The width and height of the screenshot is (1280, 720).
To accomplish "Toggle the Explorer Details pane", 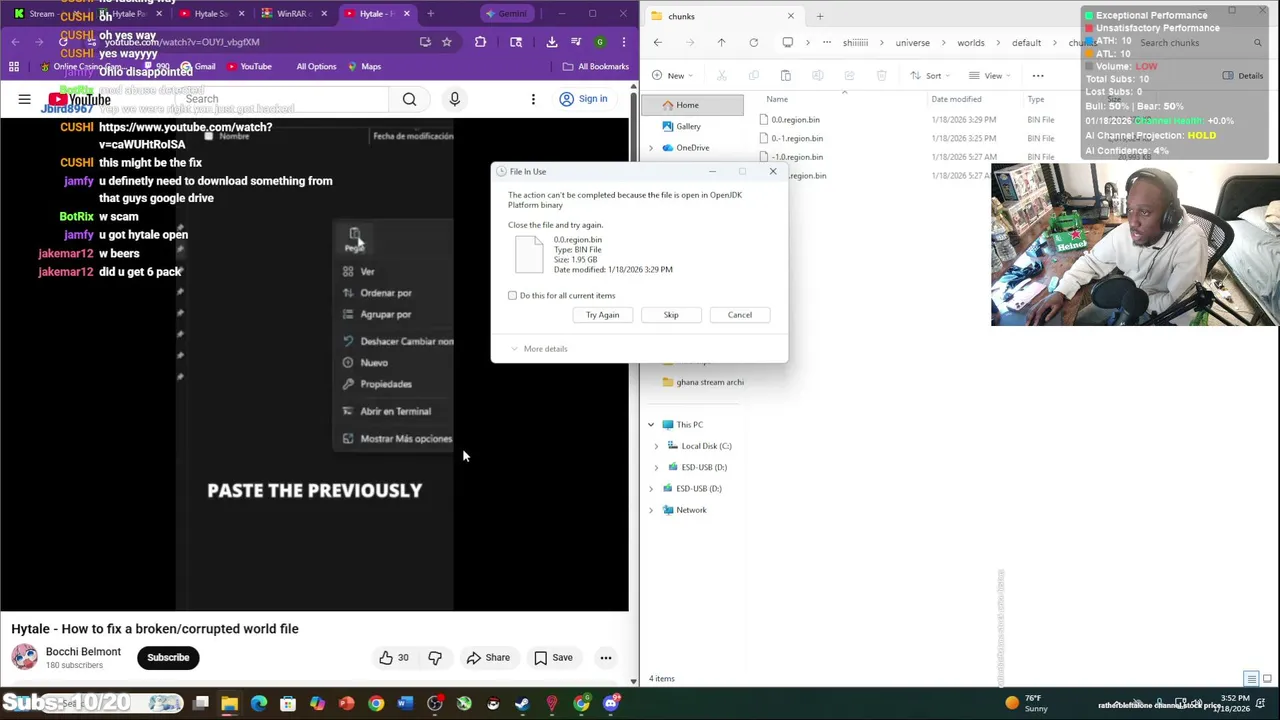I will tap(1244, 76).
